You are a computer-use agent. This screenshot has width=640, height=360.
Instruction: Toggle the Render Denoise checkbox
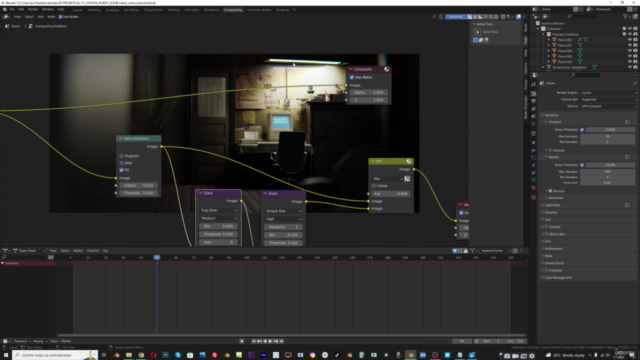point(550,191)
